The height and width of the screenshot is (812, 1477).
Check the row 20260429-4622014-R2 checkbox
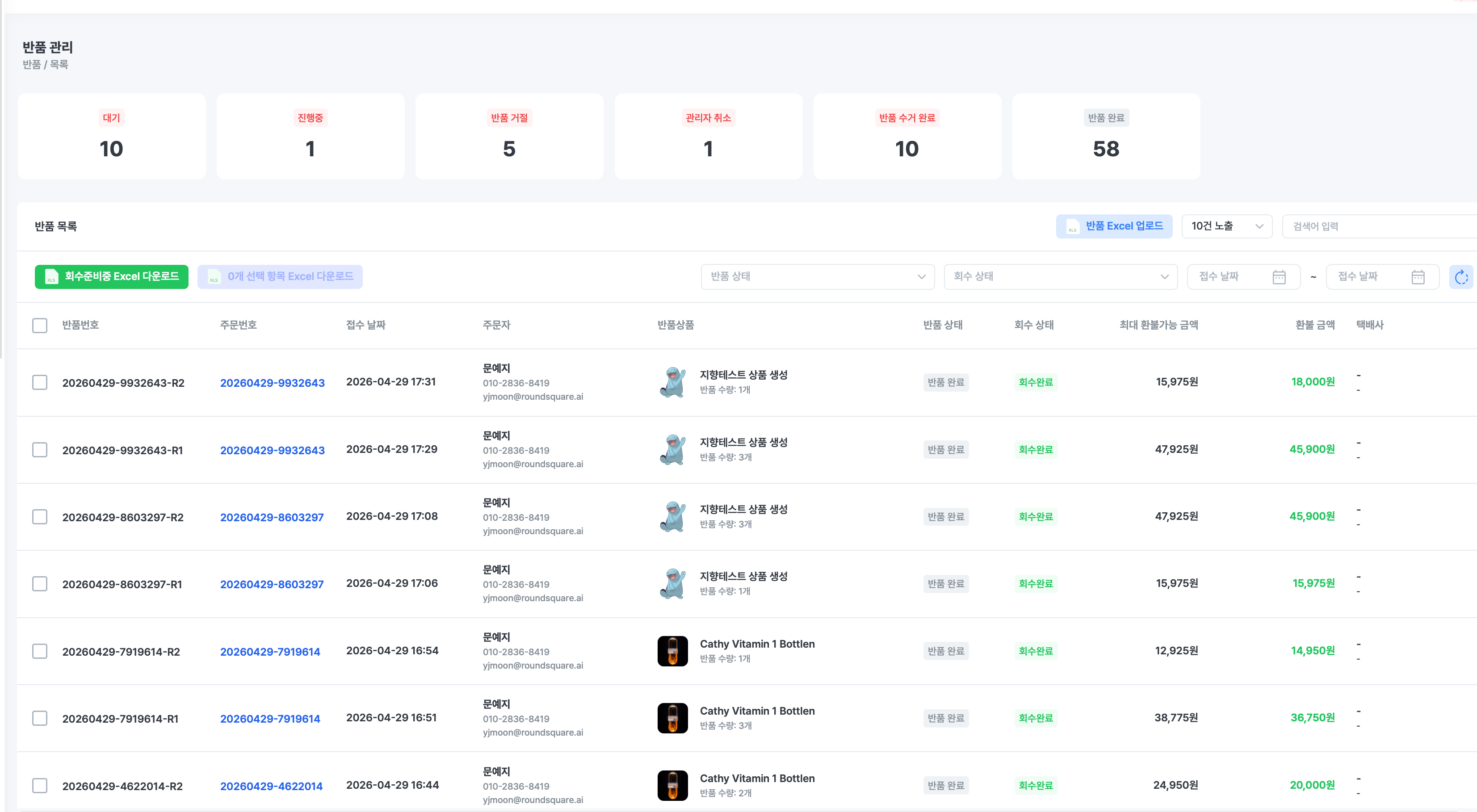point(40,786)
